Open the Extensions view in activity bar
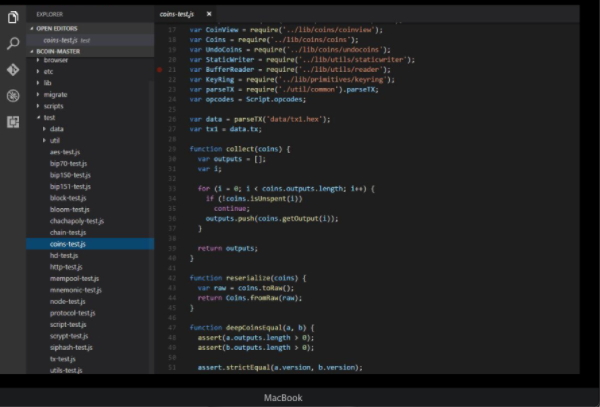Viewport: 600px width, 407px height. point(13,122)
